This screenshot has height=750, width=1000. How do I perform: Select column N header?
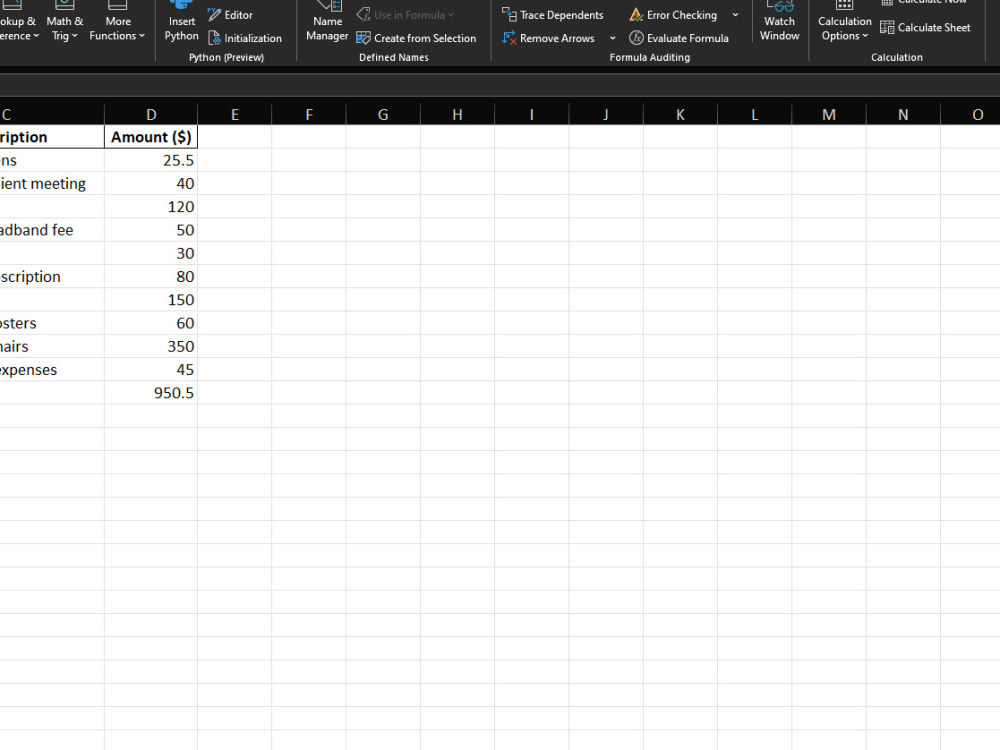(x=903, y=115)
